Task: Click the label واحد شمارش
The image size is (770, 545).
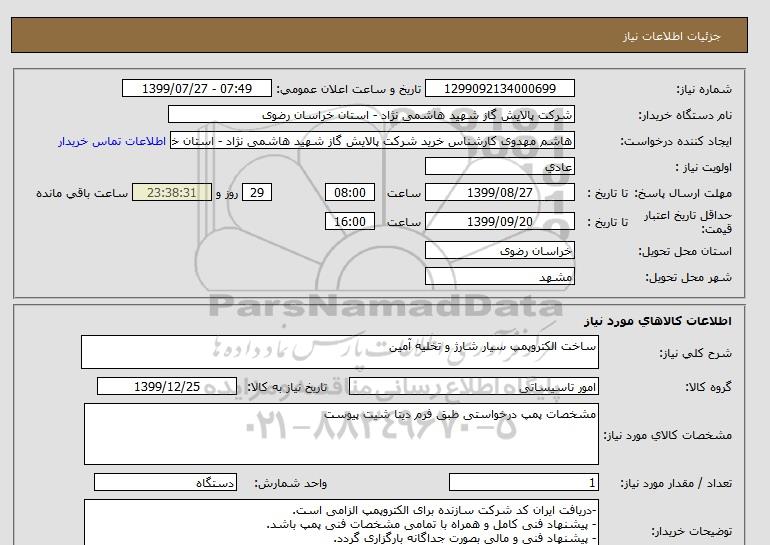Action: click(x=290, y=483)
